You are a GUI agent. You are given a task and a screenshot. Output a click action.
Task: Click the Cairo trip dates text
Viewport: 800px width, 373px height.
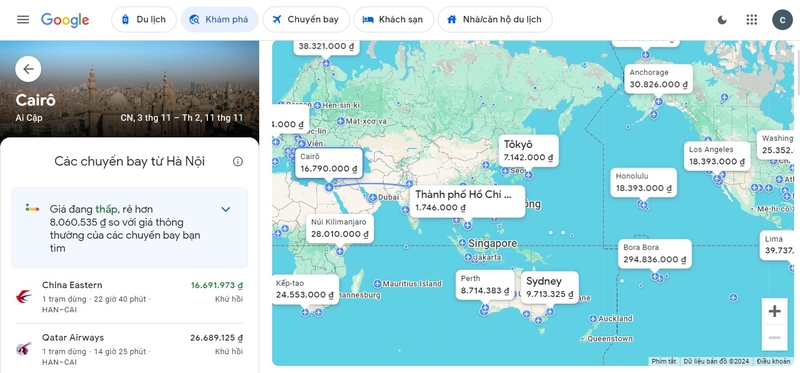coord(182,118)
